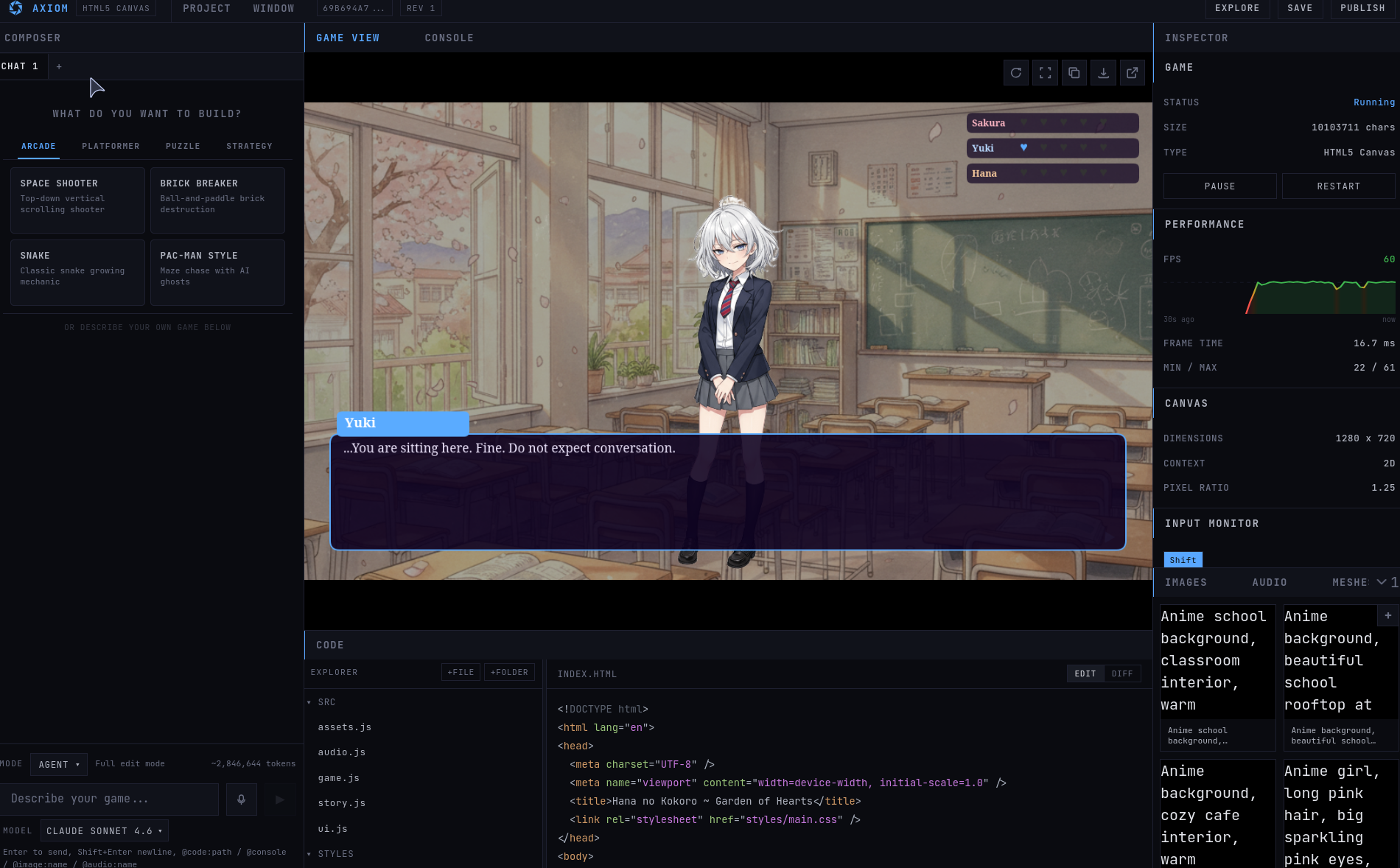
Task: Select school rooftop background thumbnail
Action: 1340,678
